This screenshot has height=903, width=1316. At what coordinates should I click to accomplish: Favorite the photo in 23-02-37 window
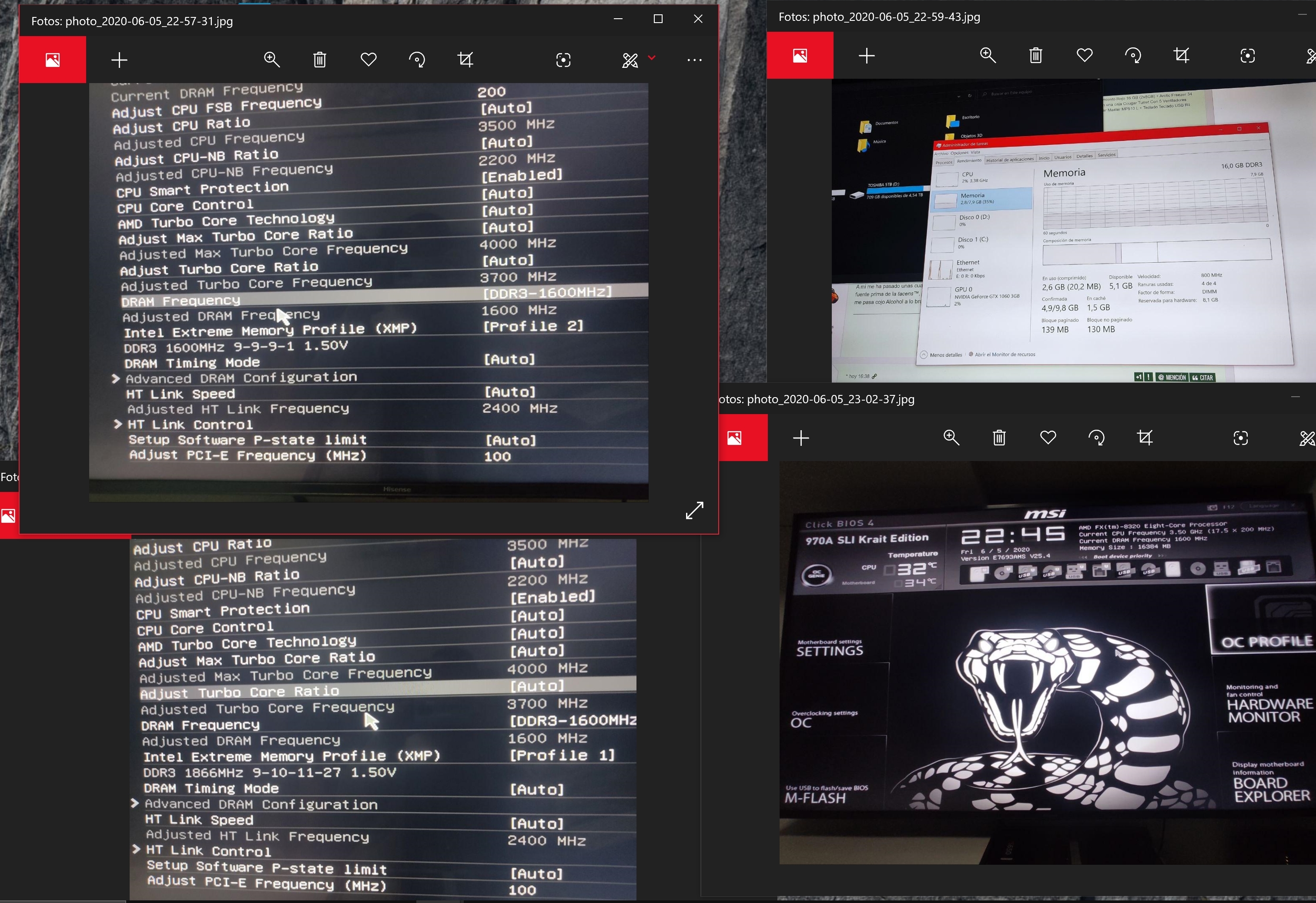coord(1048,437)
